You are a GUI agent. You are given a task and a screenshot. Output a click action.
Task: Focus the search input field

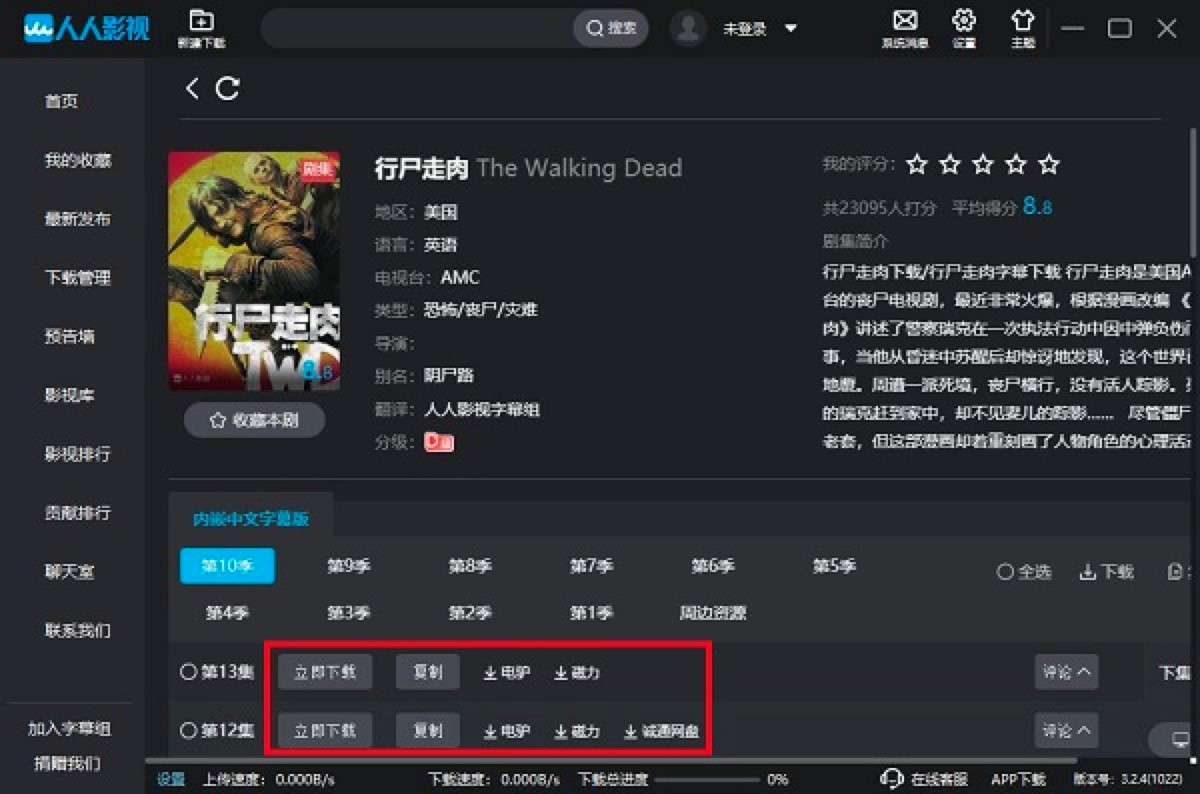click(418, 28)
